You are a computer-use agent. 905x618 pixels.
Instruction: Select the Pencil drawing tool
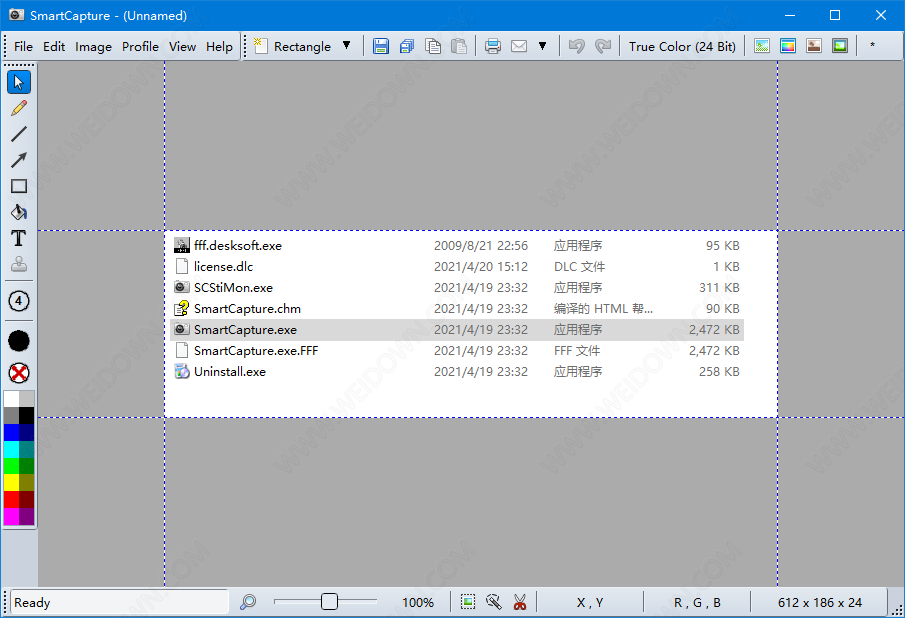[x=19, y=108]
